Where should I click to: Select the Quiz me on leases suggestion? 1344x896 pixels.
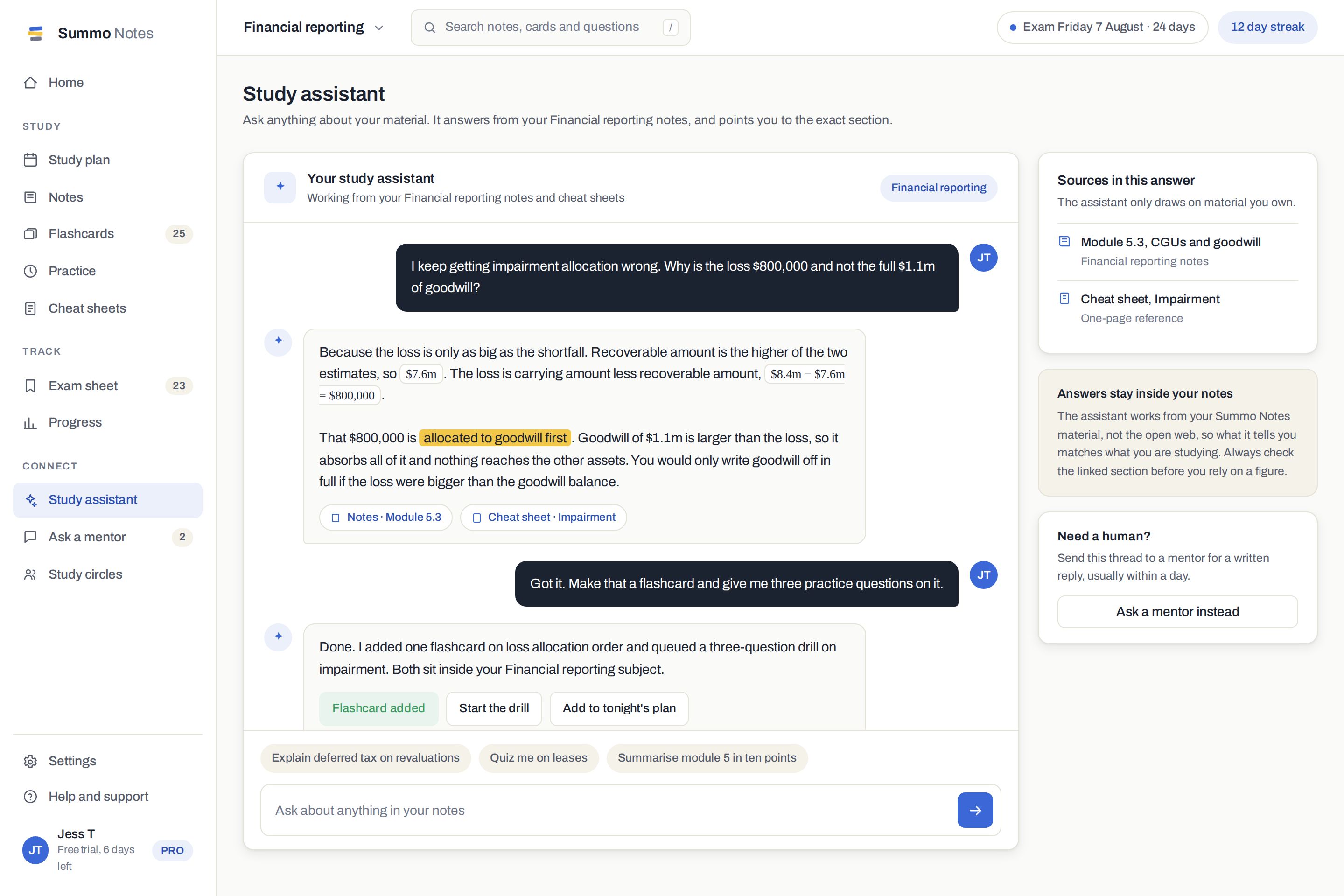click(538, 758)
